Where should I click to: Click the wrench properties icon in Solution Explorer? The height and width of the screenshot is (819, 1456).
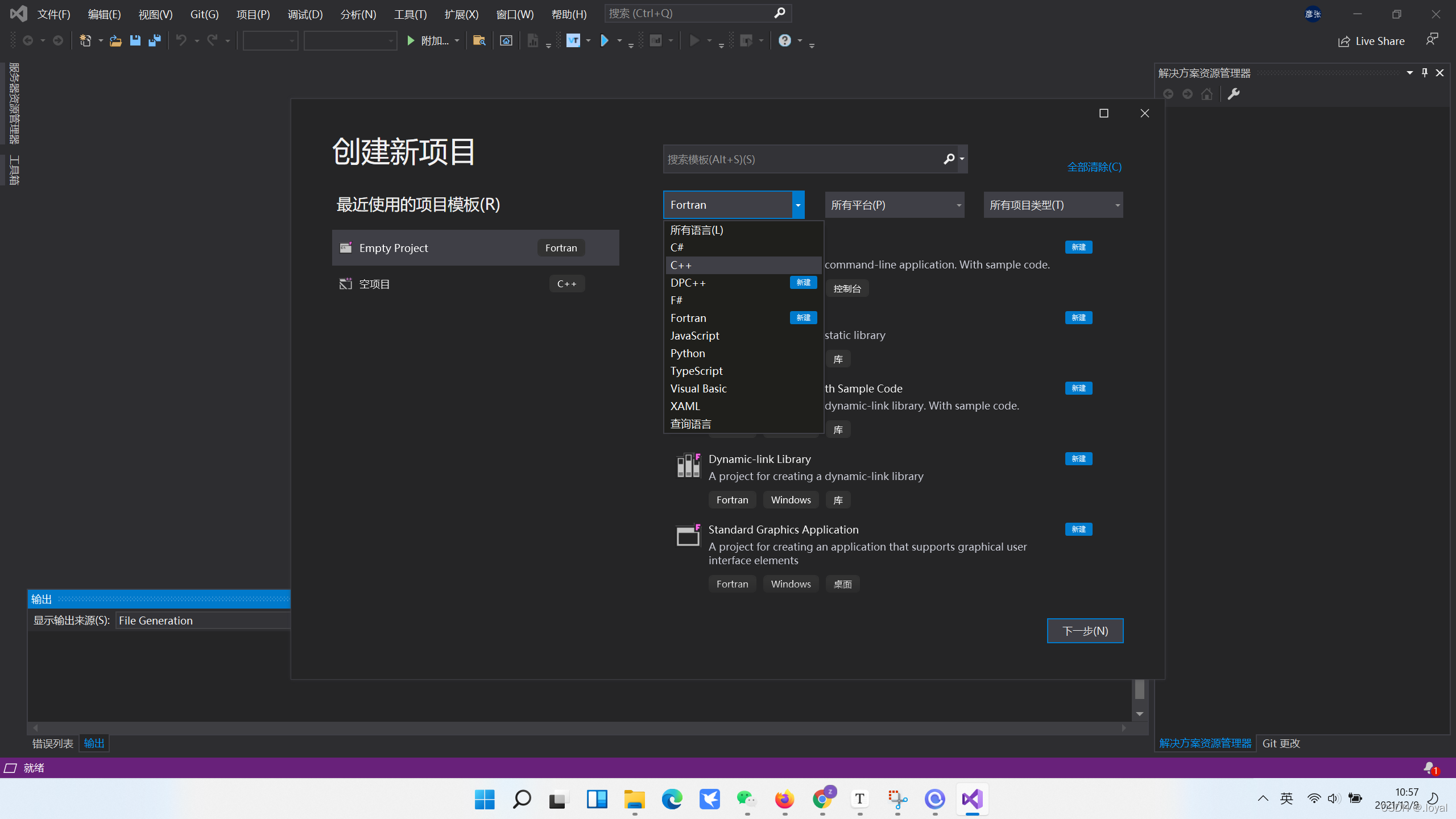click(x=1233, y=94)
